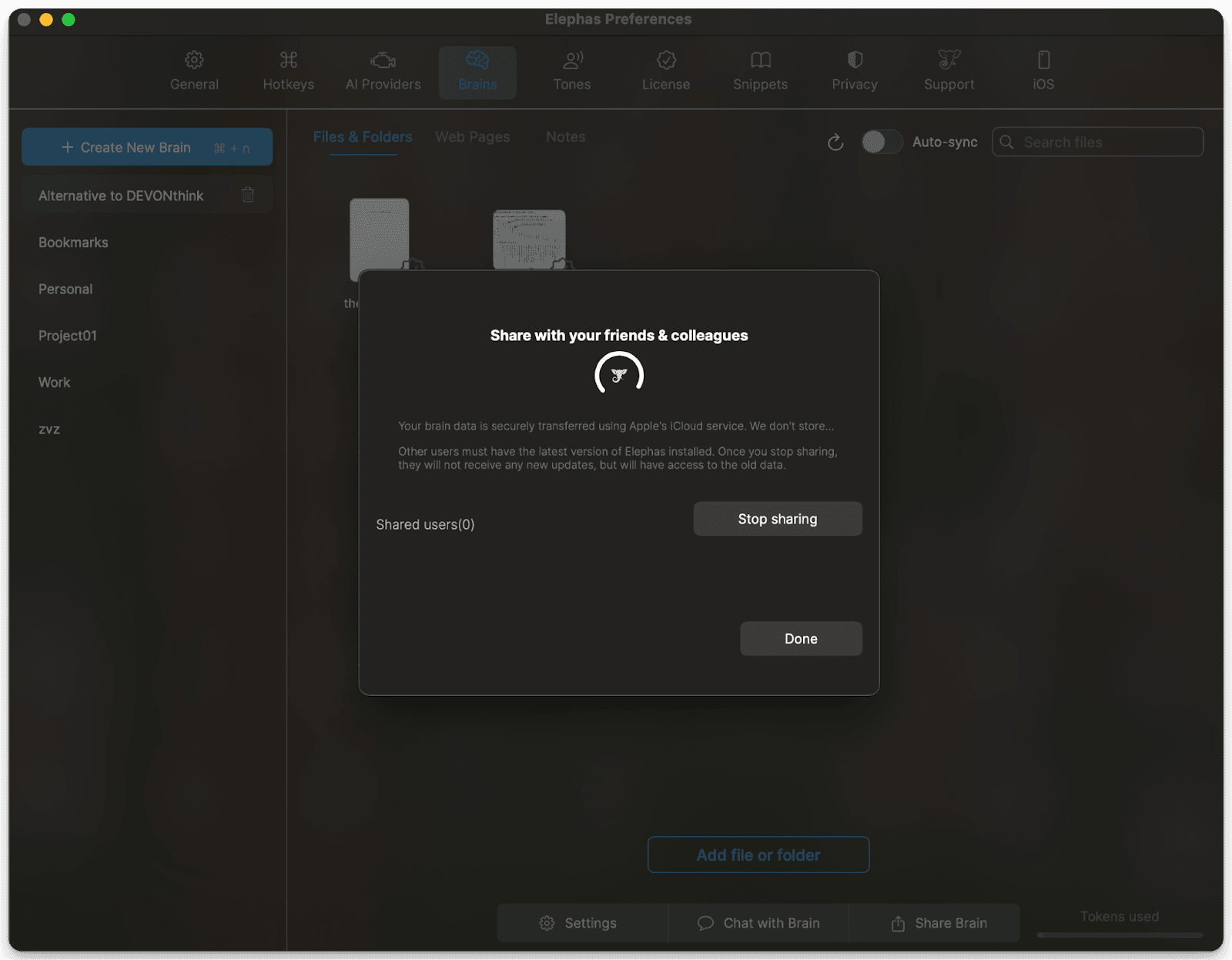Toggle the Auto-sync switch
The width and height of the screenshot is (1232, 960).
point(881,142)
